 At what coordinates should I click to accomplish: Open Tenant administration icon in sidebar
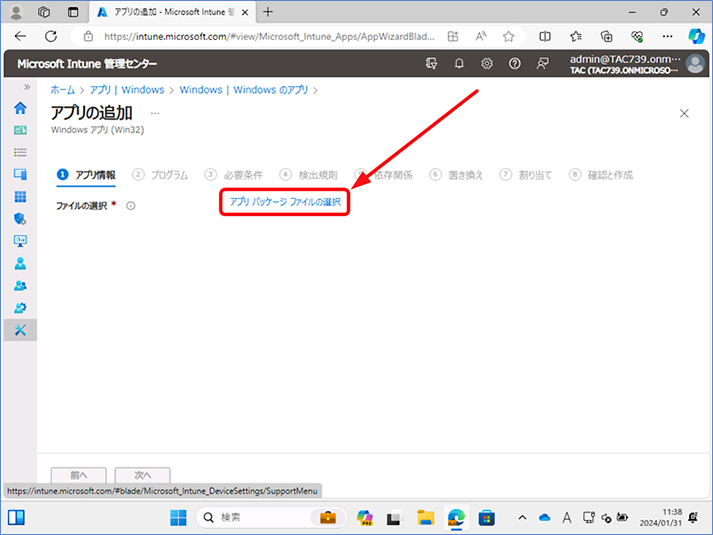point(20,308)
